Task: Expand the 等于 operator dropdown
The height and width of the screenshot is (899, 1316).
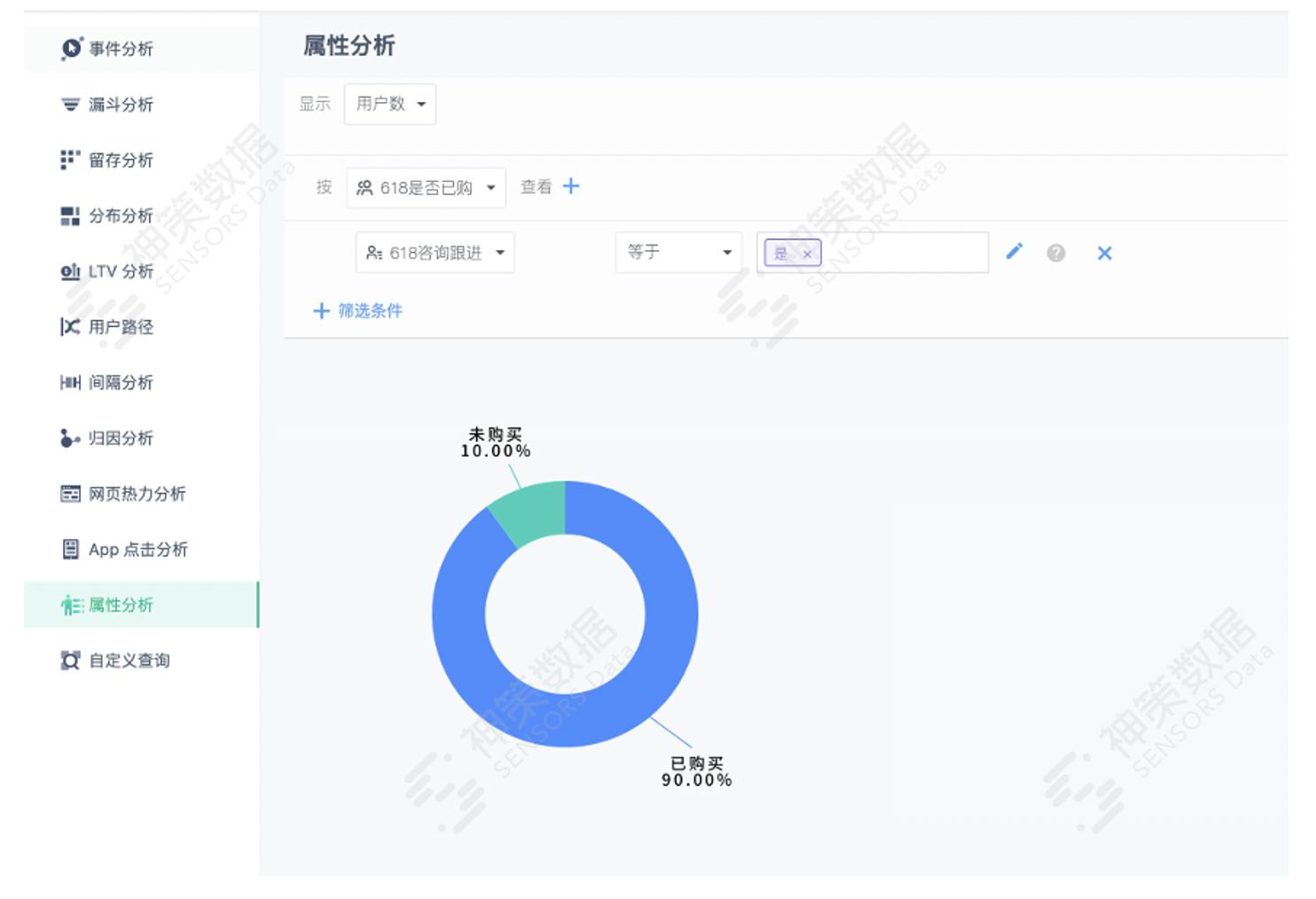Action: click(677, 252)
